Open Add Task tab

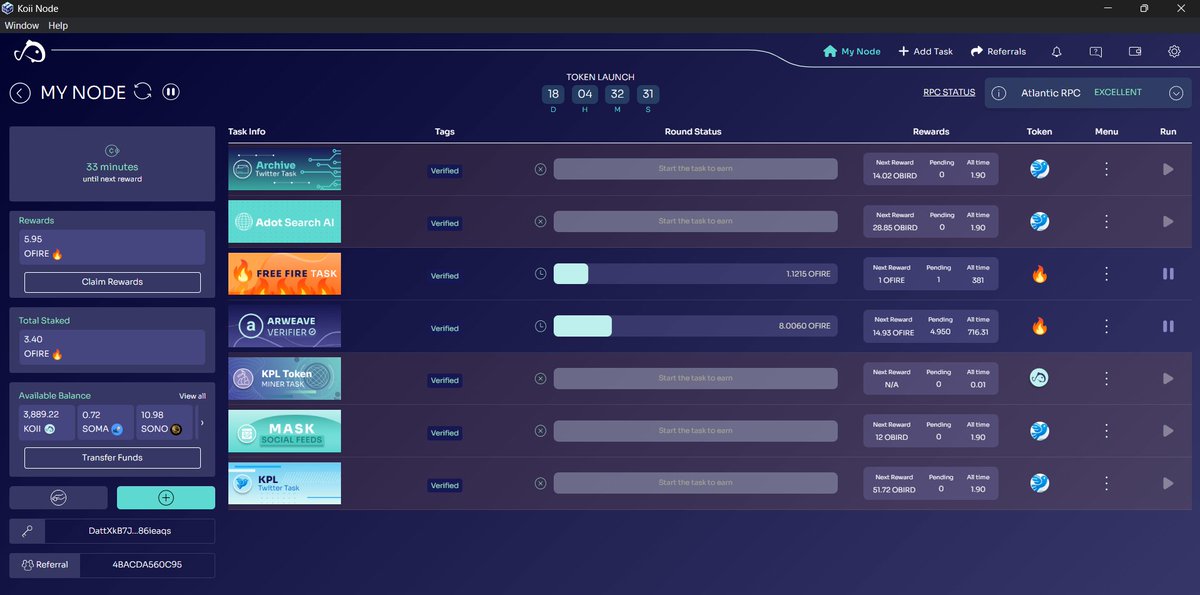coord(926,51)
